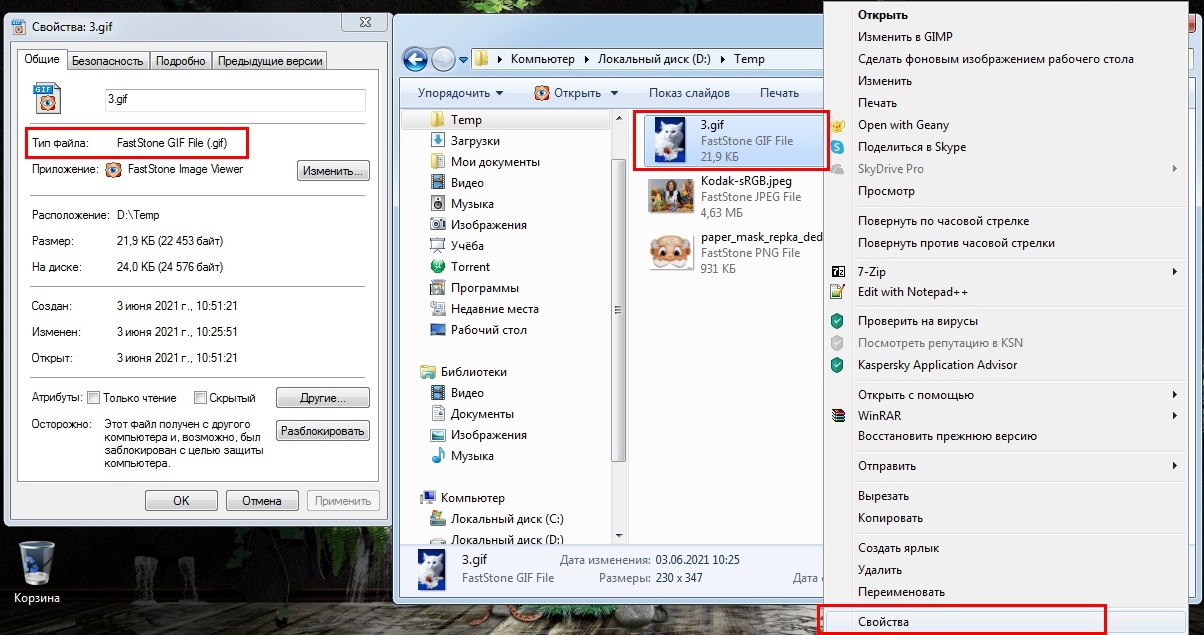1204x635 pixels.
Task: Enable the "Только чтение" checkbox
Action: pos(94,398)
